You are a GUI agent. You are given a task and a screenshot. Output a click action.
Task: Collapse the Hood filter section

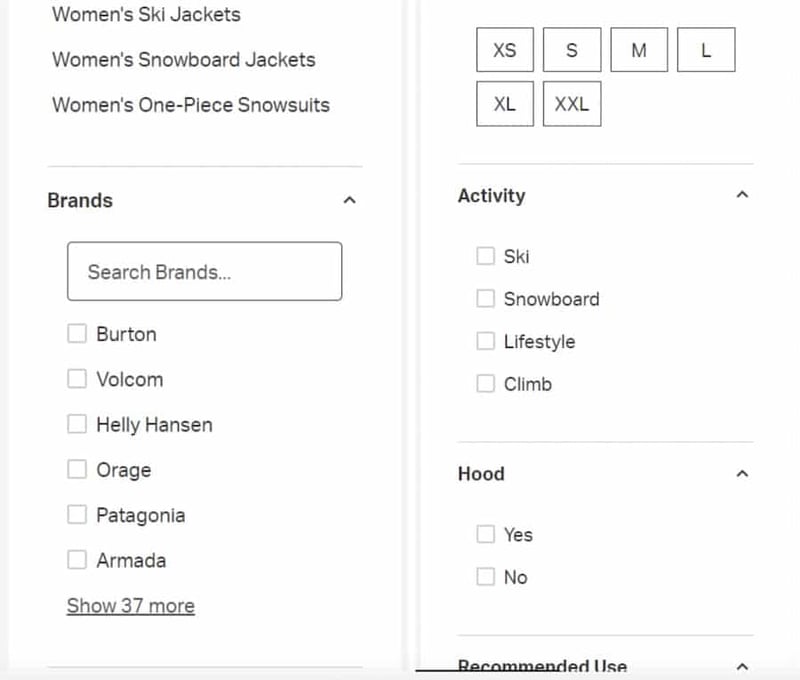pyautogui.click(x=741, y=473)
